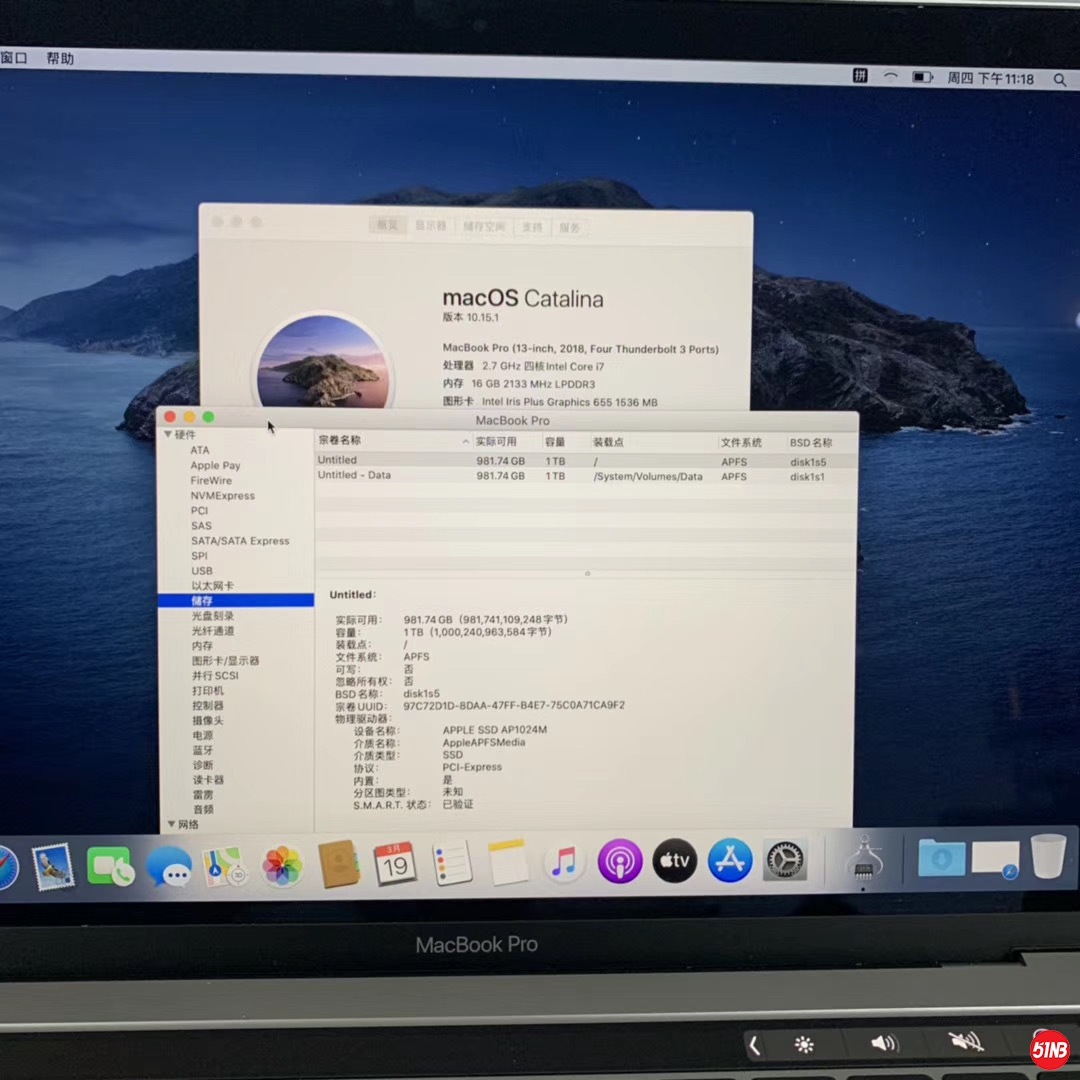1080x1080 pixels.
Task: Launch the App Store dock icon
Action: (729, 861)
